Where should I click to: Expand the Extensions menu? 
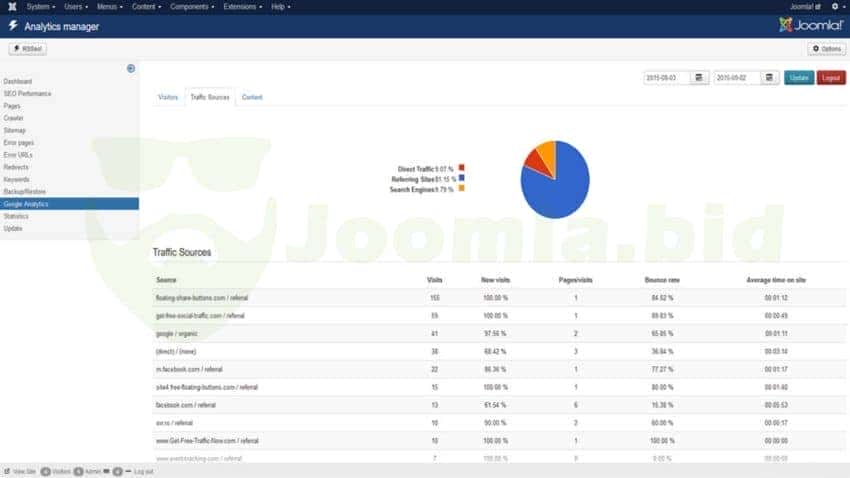(x=243, y=7)
